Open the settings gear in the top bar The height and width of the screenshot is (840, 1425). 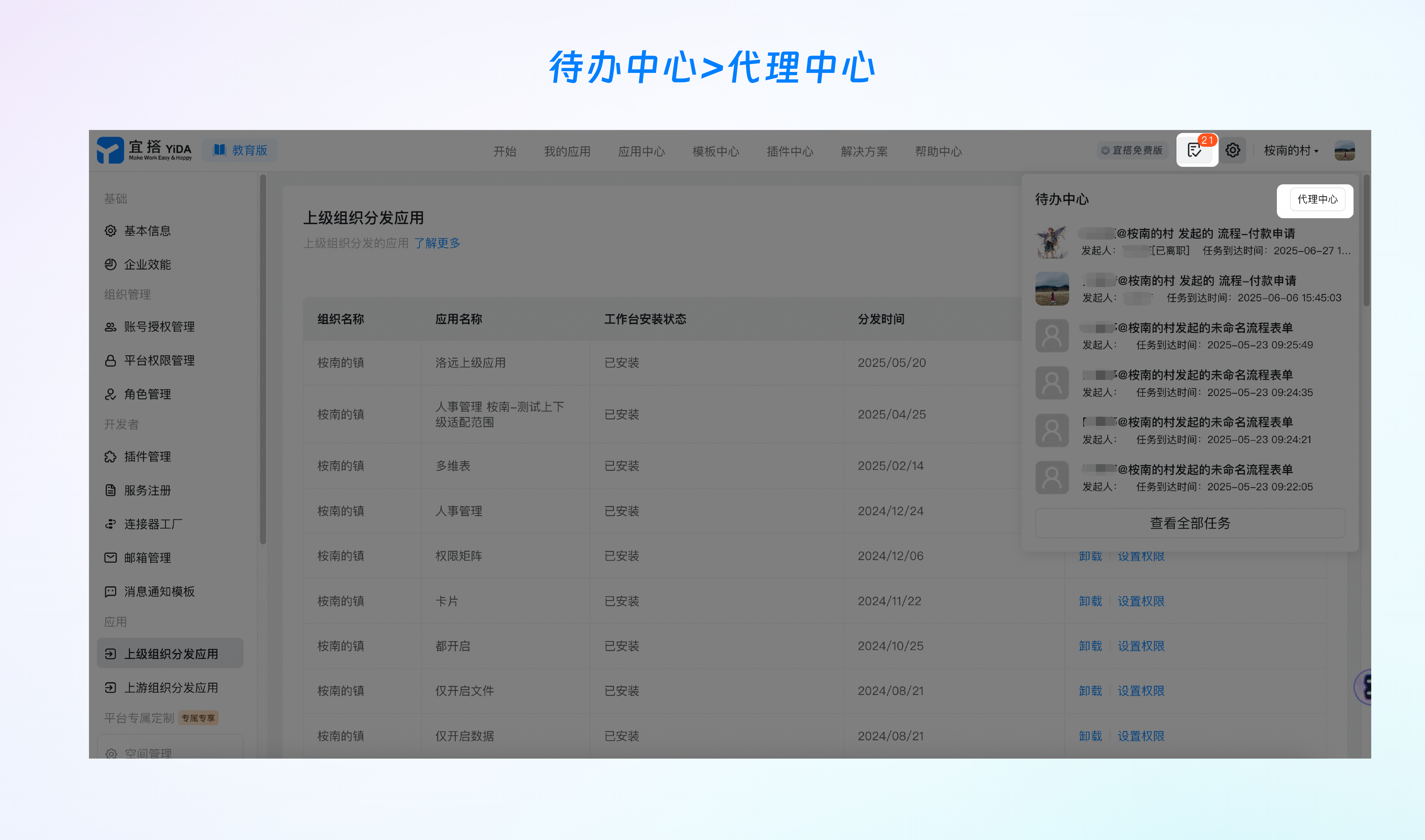1233,150
